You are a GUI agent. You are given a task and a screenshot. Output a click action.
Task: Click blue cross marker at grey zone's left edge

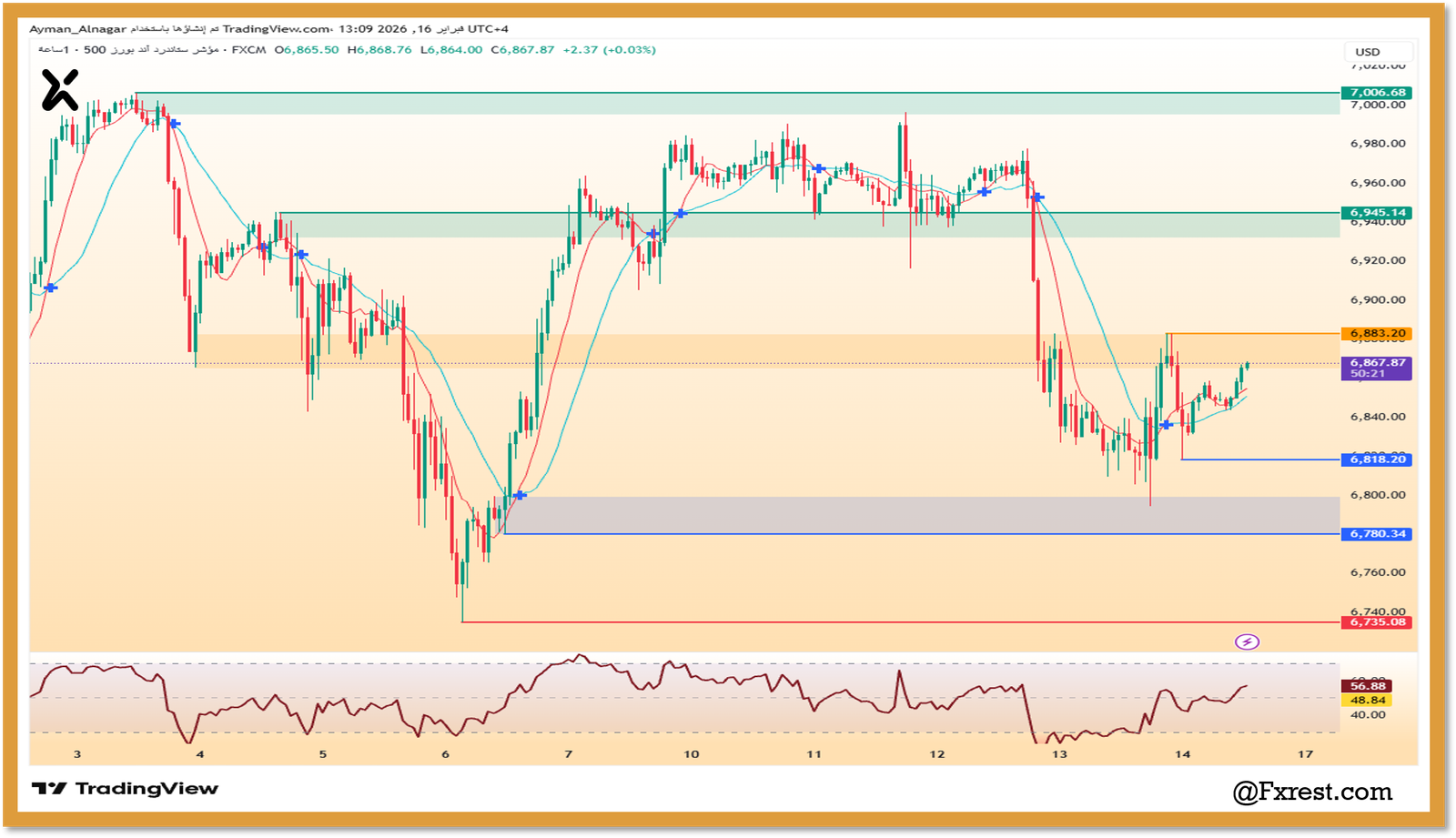pos(520,495)
